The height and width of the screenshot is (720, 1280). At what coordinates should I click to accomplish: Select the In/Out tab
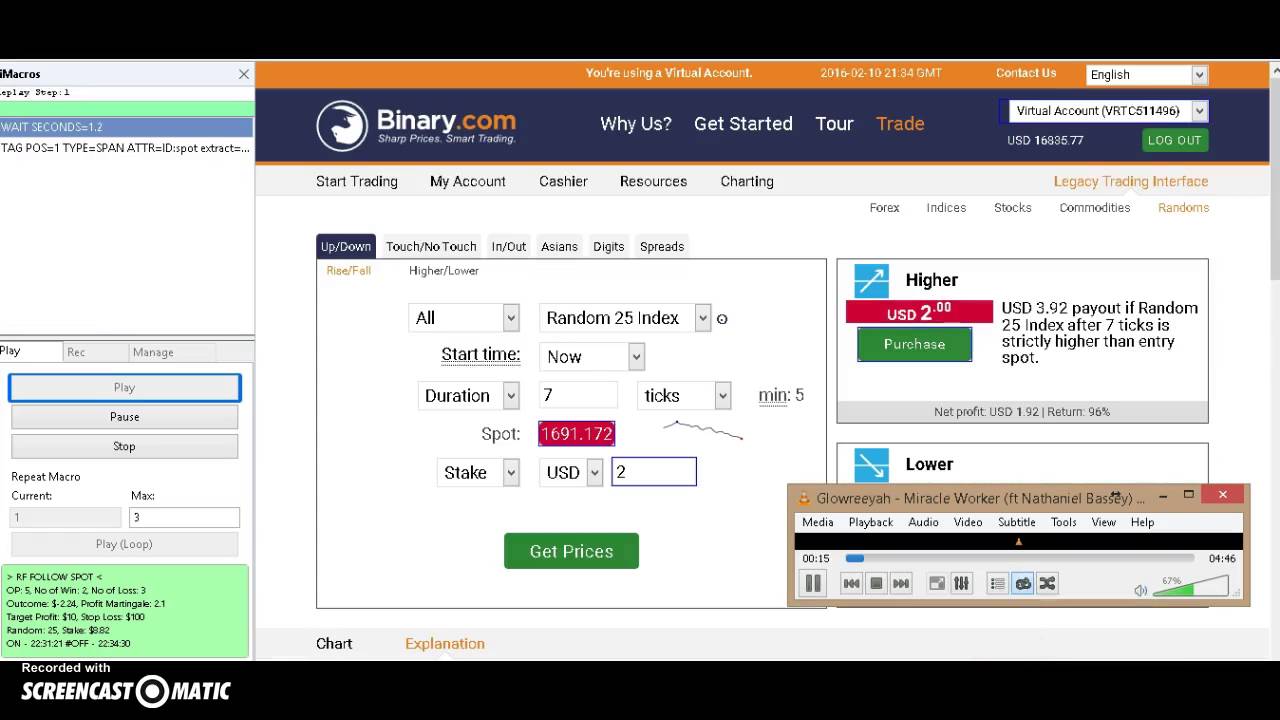(508, 247)
